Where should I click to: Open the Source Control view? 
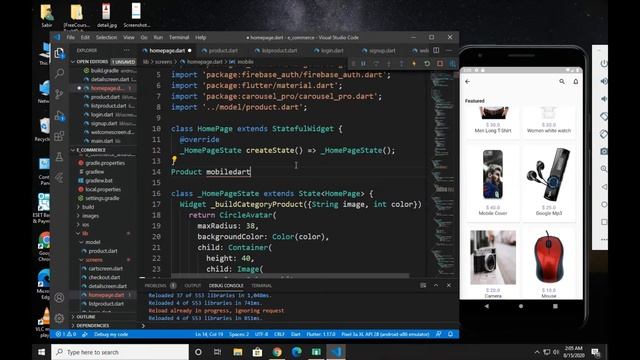pyautogui.click(x=59, y=94)
